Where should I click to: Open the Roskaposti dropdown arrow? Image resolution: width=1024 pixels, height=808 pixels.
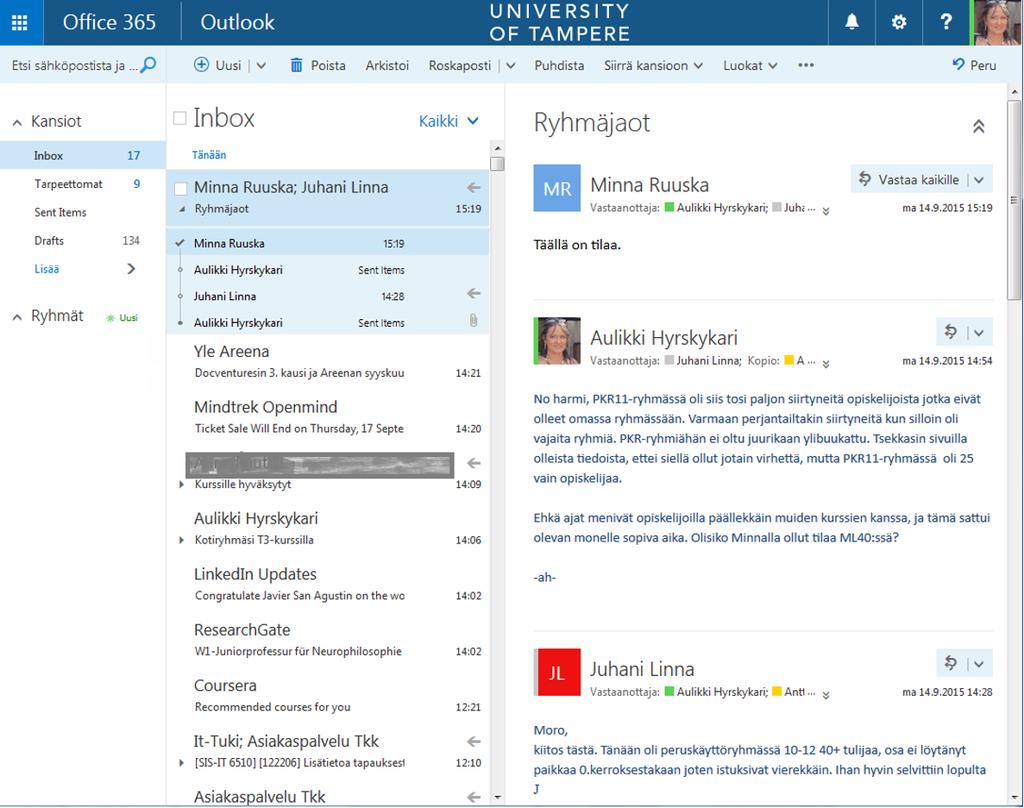tap(511, 65)
